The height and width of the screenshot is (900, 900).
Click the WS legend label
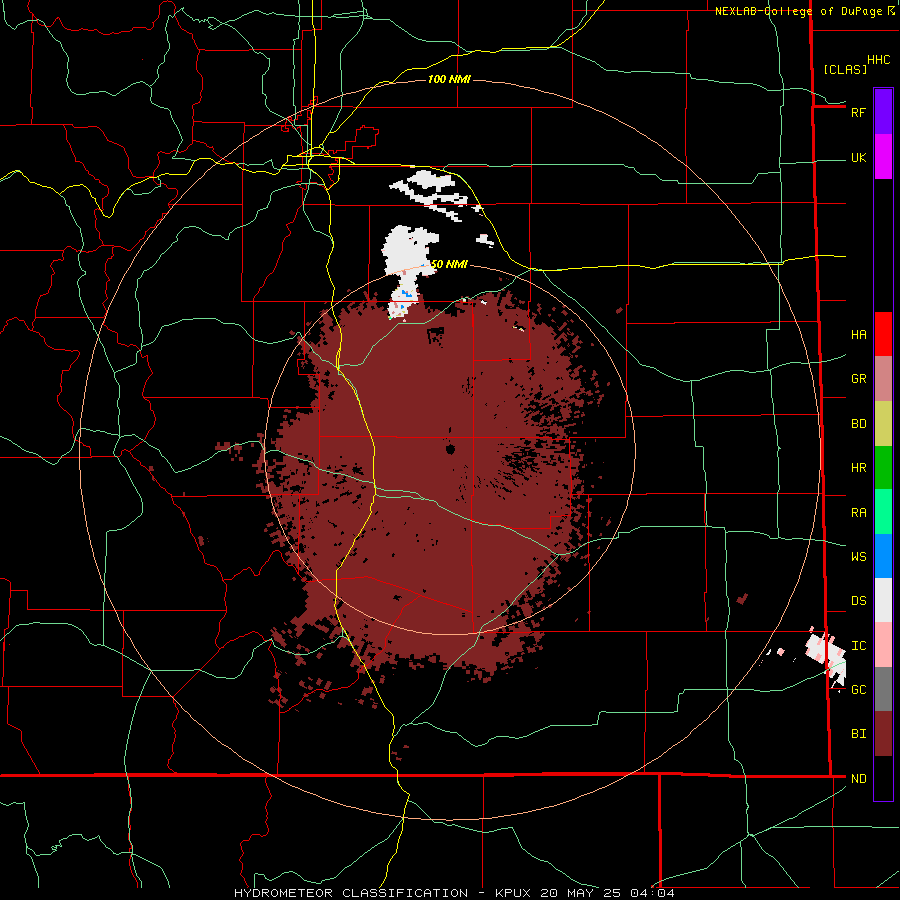click(x=858, y=557)
